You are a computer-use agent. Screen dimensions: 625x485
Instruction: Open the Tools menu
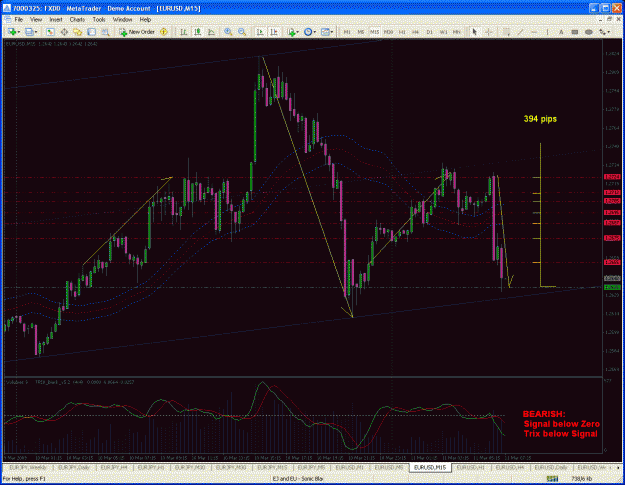click(99, 20)
